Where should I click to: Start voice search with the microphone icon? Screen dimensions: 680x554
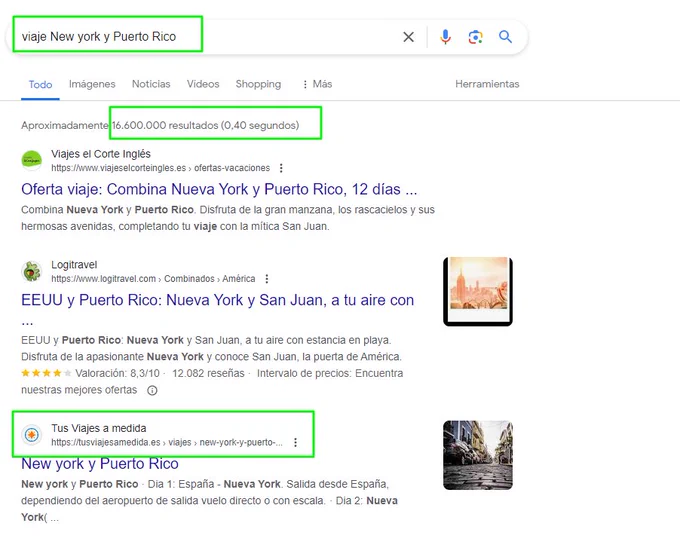pyautogui.click(x=445, y=37)
